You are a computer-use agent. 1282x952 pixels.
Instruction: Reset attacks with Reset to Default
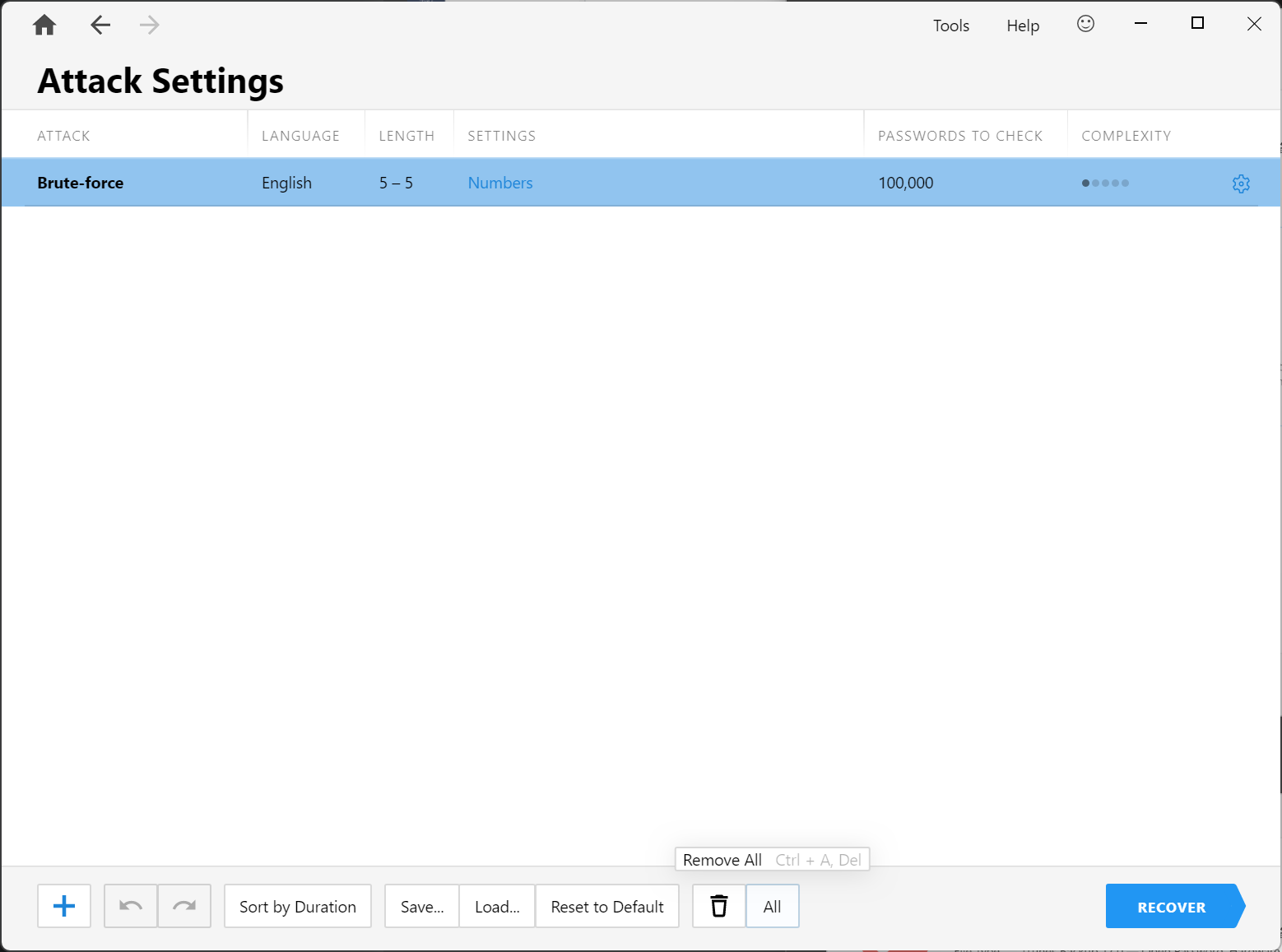point(607,906)
